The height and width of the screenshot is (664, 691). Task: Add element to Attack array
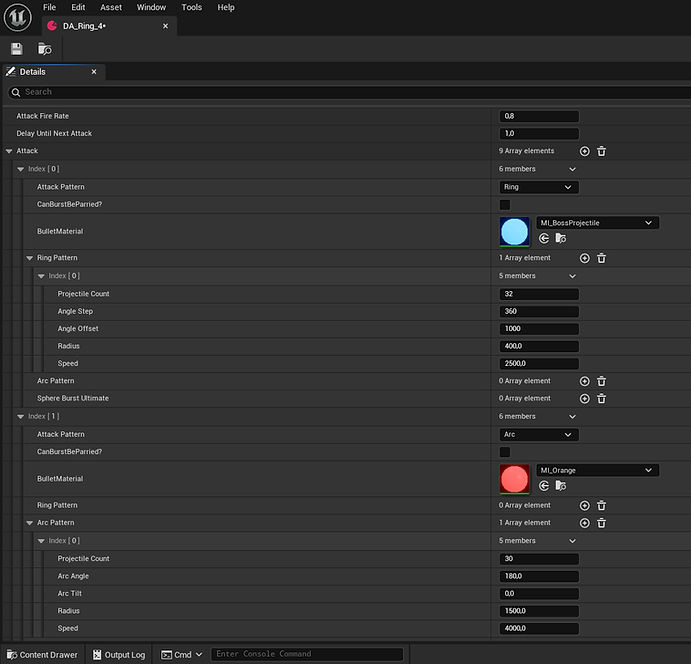pyautogui.click(x=584, y=151)
